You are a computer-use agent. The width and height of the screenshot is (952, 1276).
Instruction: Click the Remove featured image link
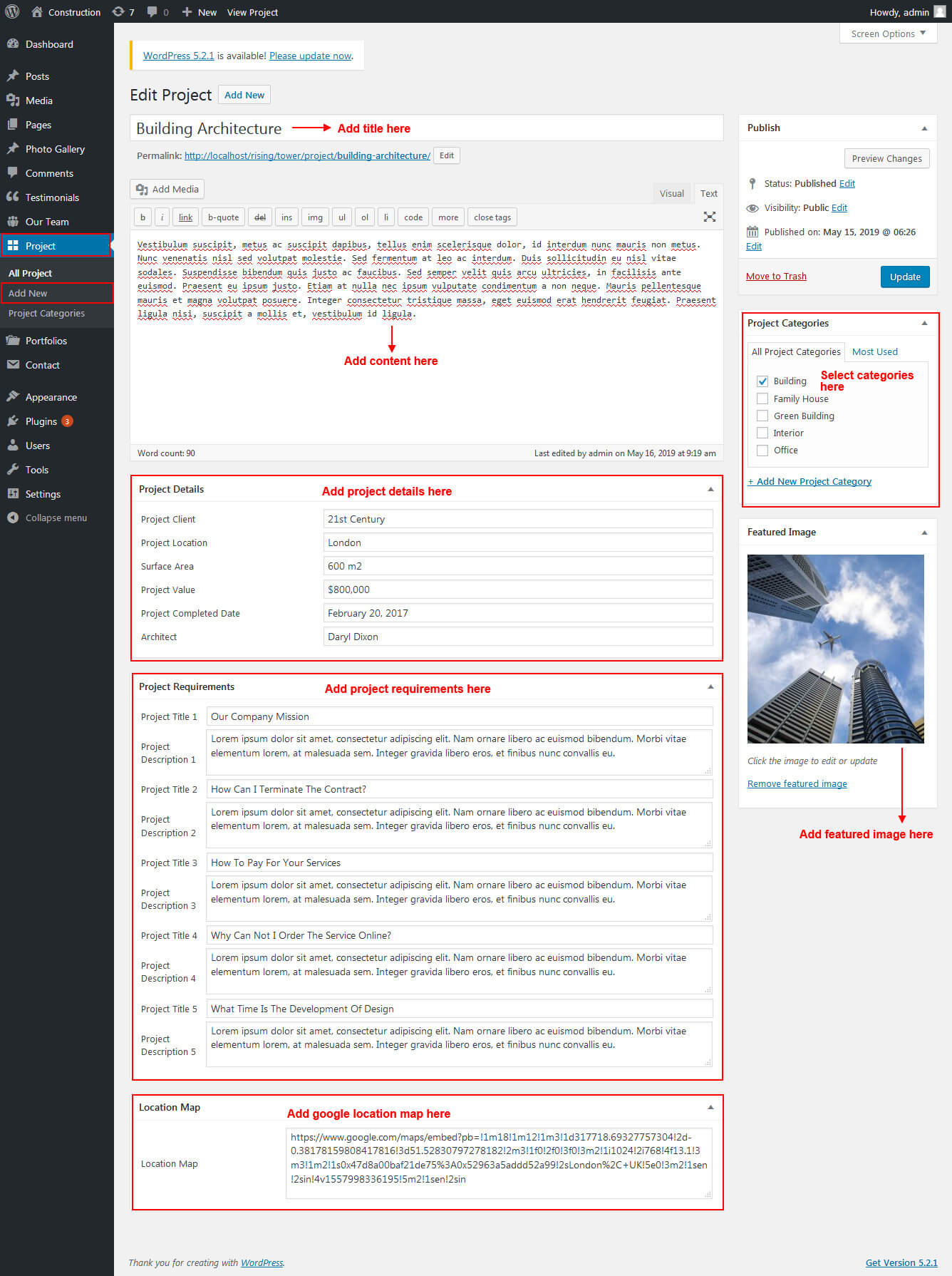(797, 783)
